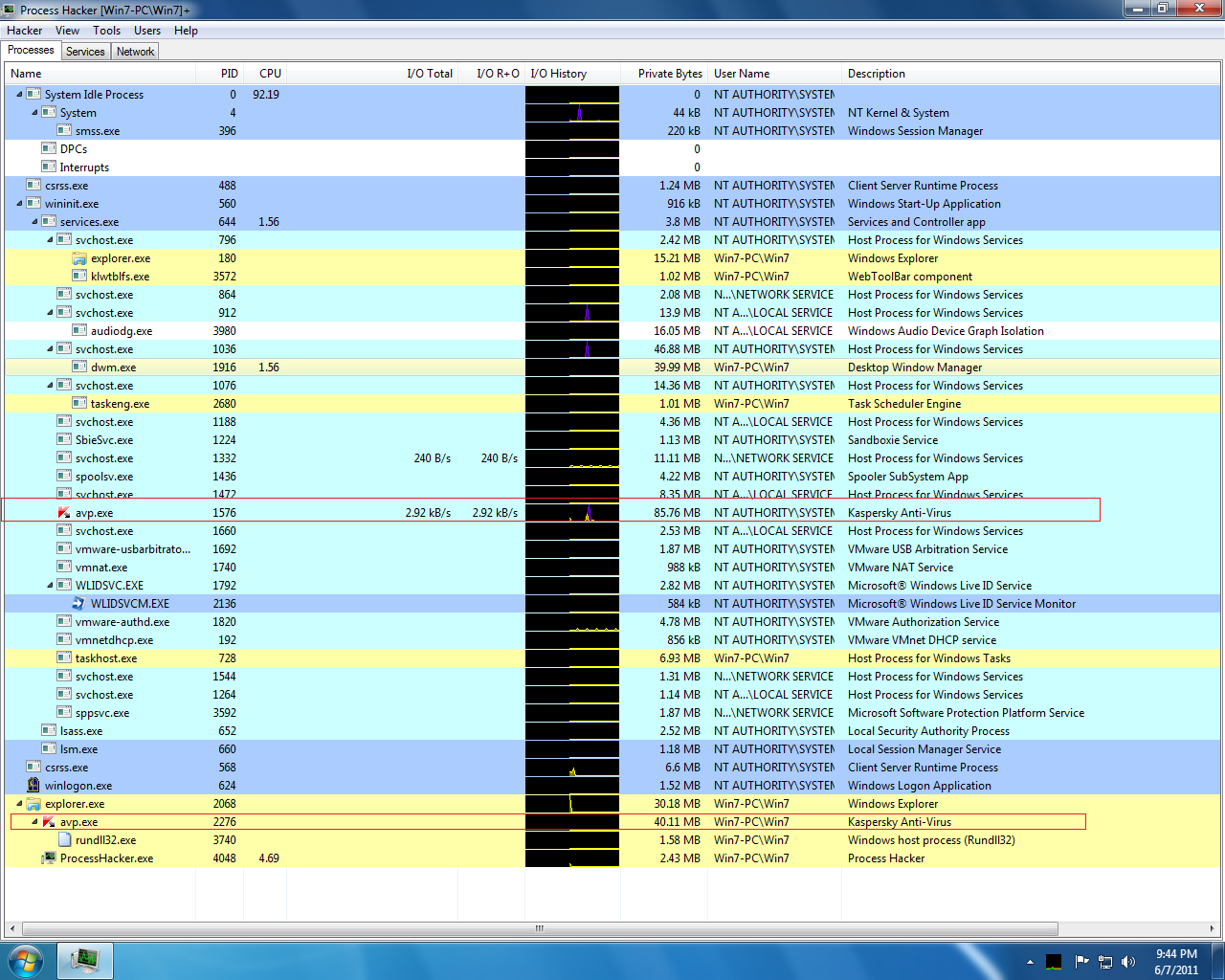Click the Process Hacker taskbar button
The image size is (1225, 980).
click(85, 961)
